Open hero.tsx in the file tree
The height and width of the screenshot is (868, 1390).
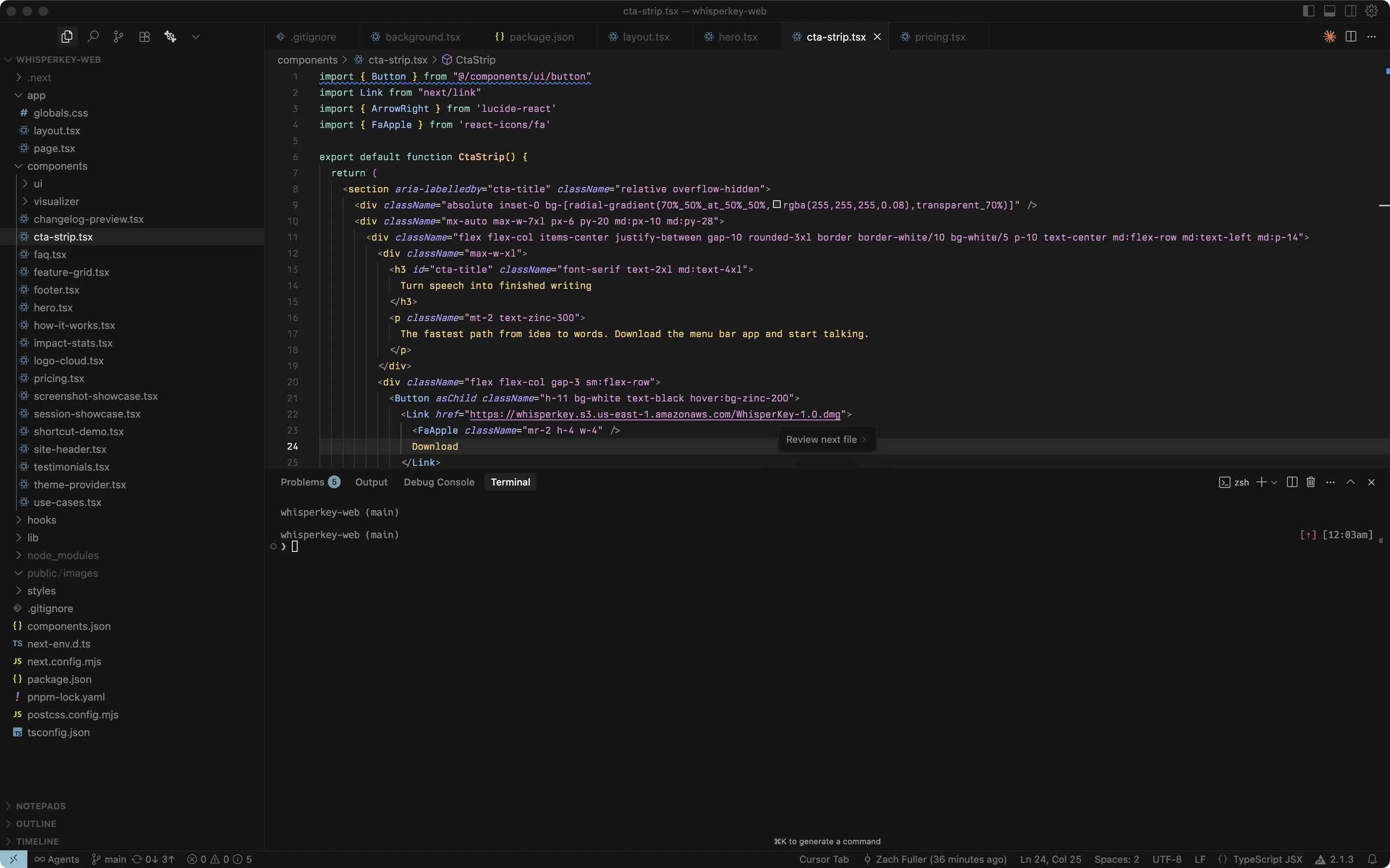53,308
